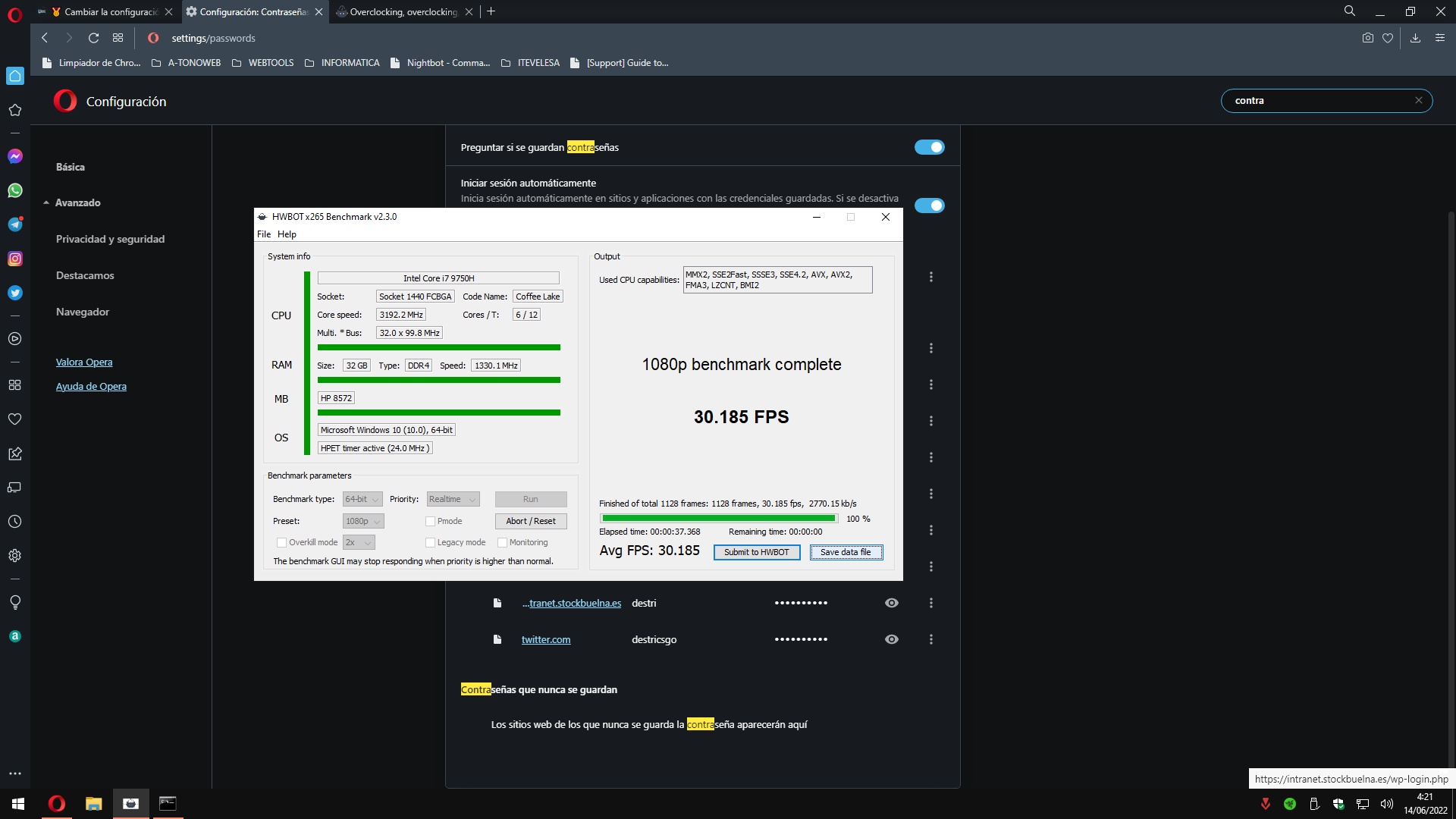Open Messenger in Opera sidebar

15,156
